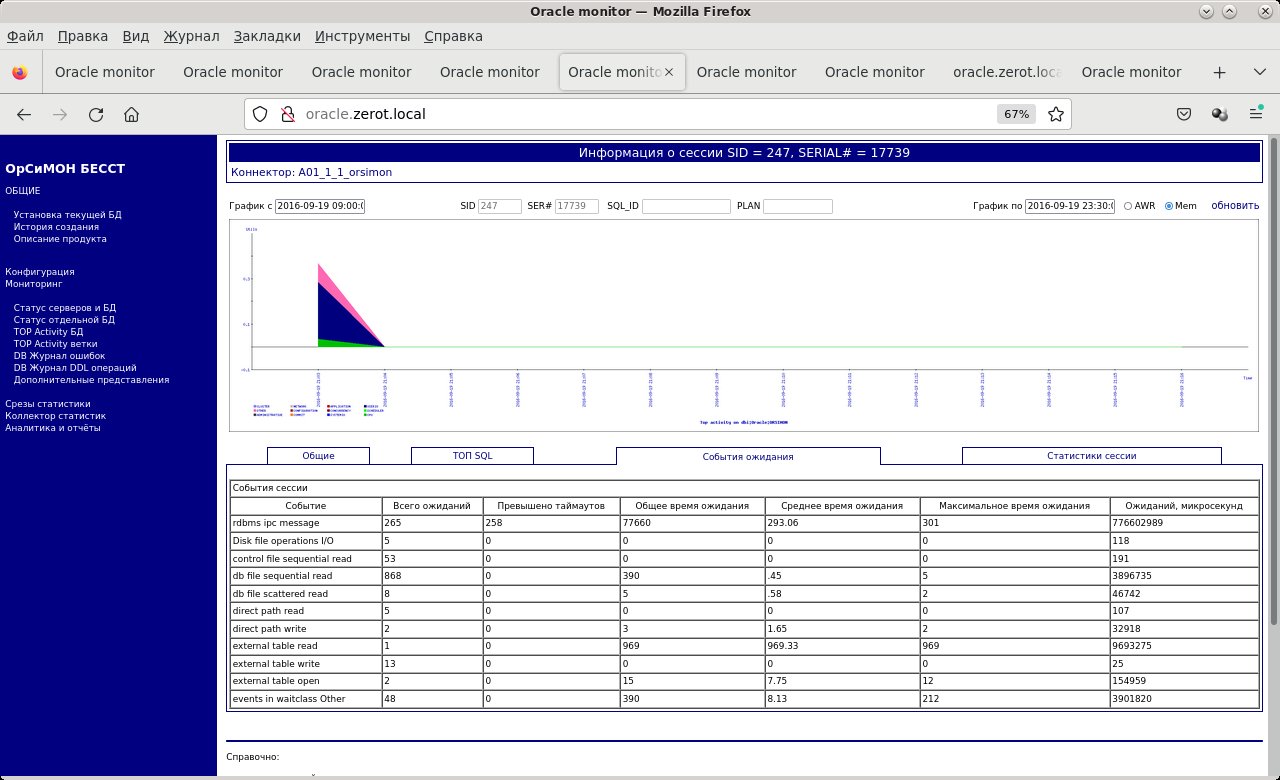The height and width of the screenshot is (780, 1280).
Task: Open the Pocket save icon
Action: (1183, 114)
